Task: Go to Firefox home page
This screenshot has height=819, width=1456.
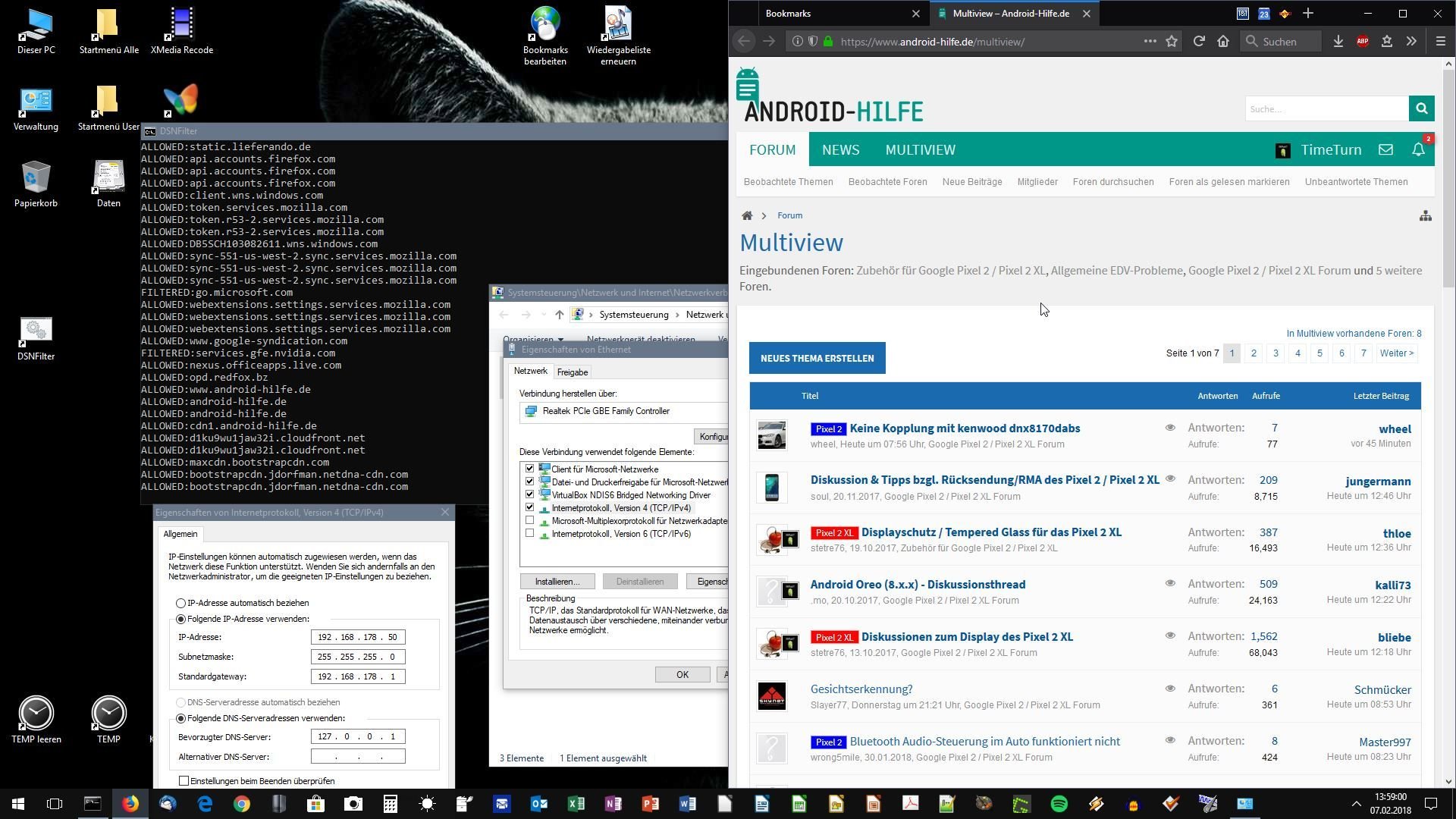Action: pyautogui.click(x=1223, y=42)
